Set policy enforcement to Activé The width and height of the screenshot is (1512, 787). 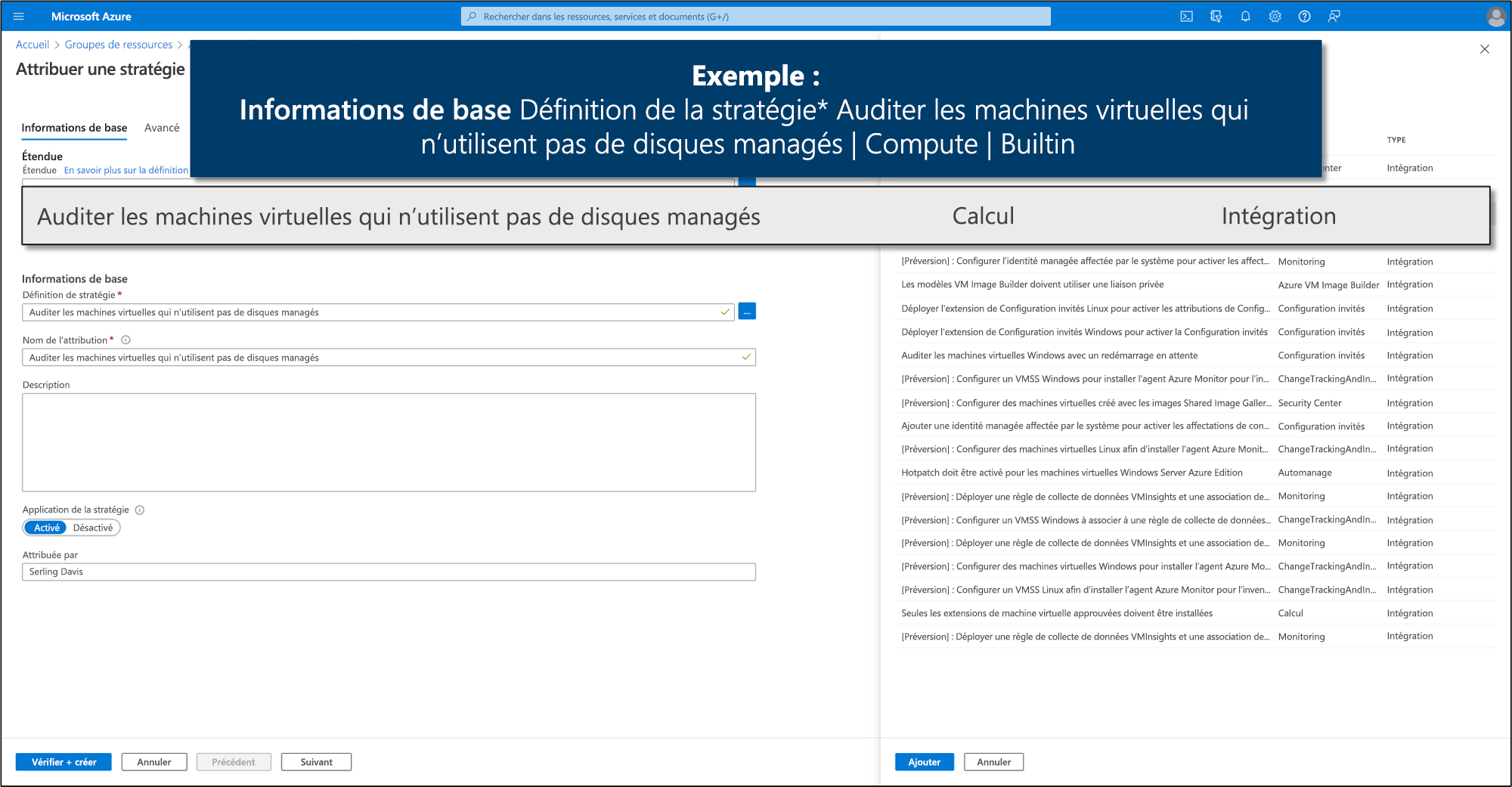tap(46, 528)
